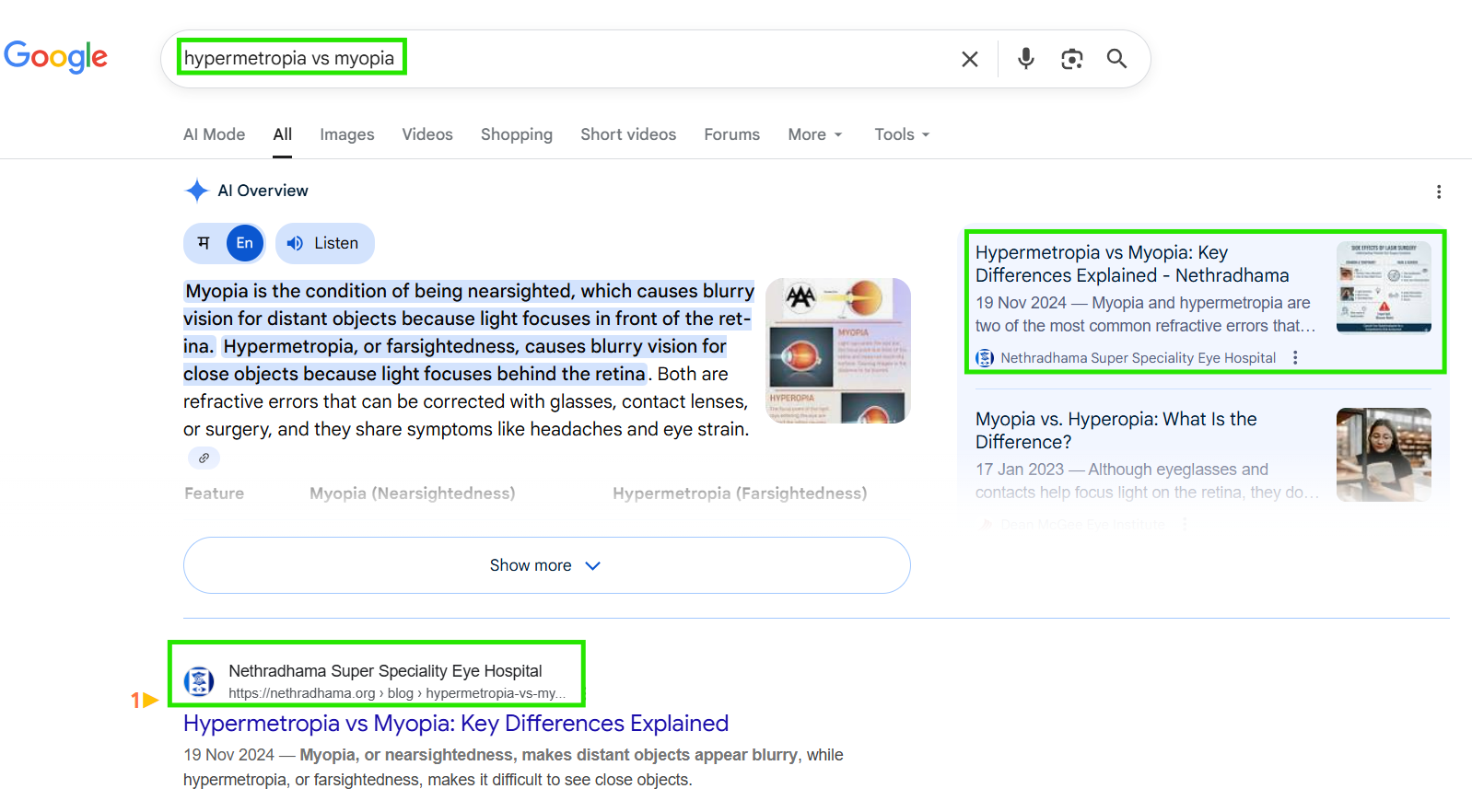
Task: Copy link icon below AI Overview text
Action: pyautogui.click(x=204, y=458)
